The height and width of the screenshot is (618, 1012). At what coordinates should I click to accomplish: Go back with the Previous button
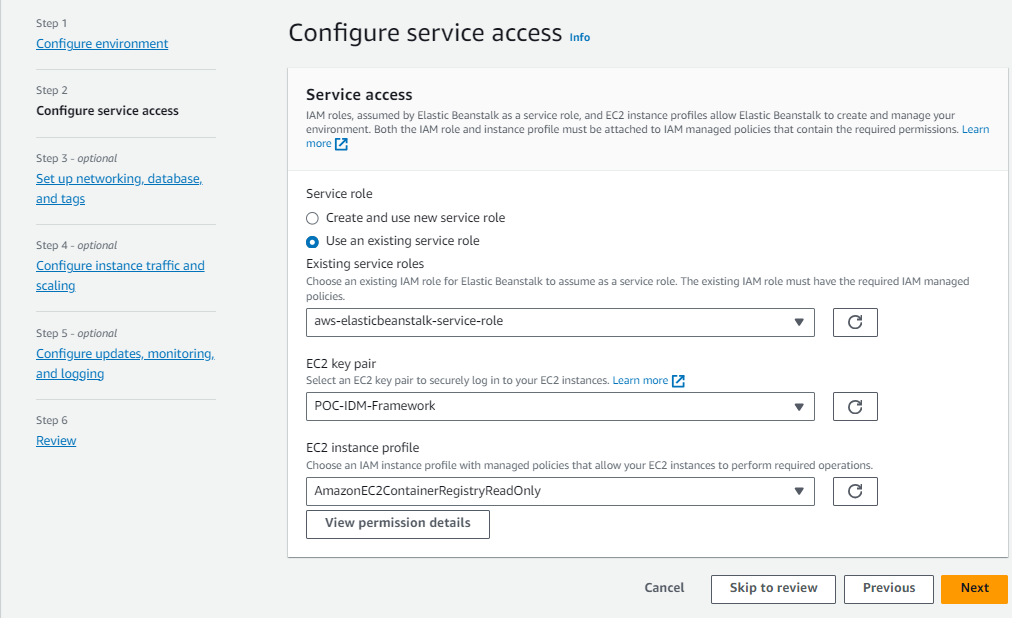tap(889, 589)
